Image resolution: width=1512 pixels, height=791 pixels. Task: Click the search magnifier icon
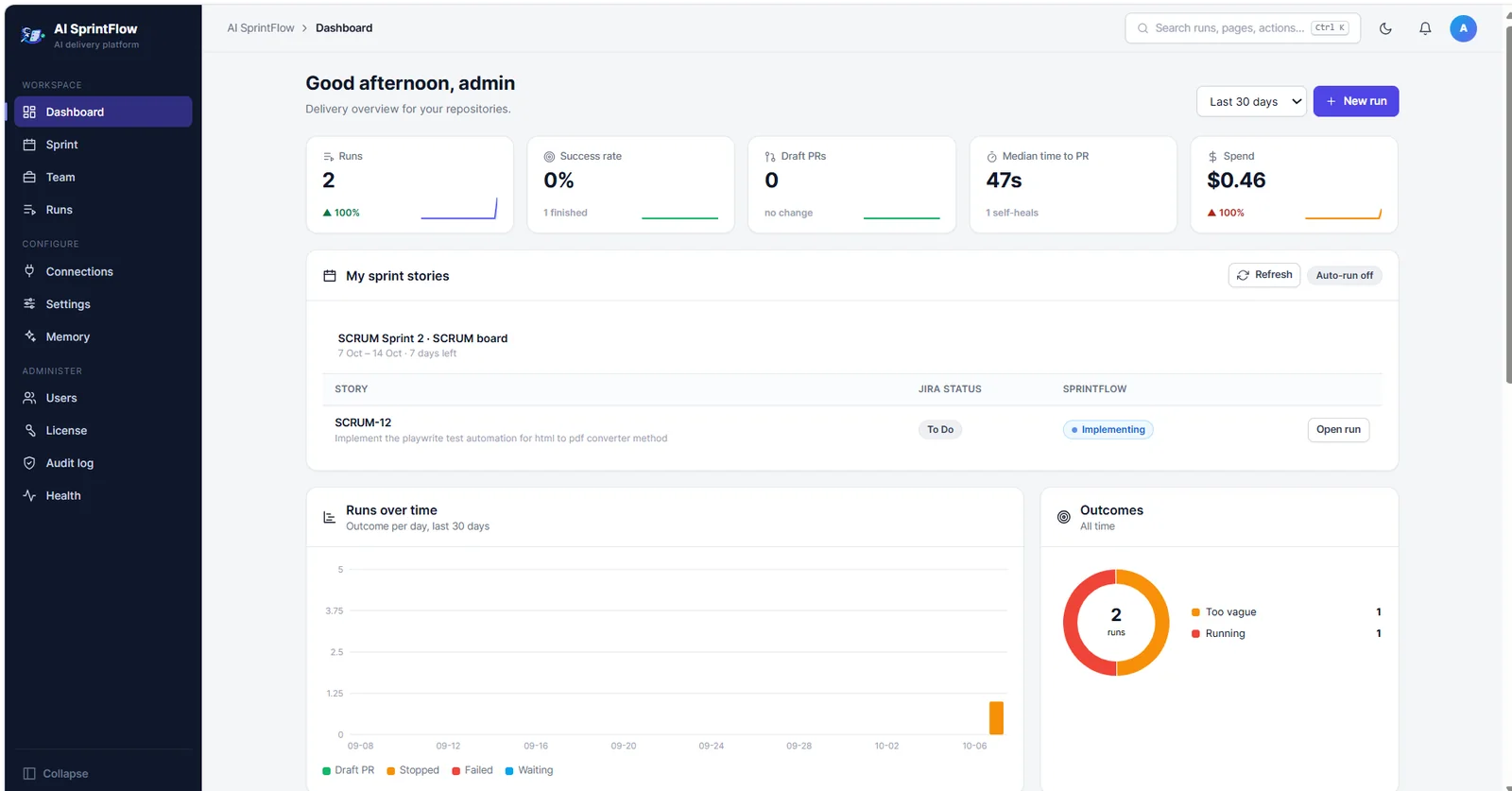coord(1143,28)
